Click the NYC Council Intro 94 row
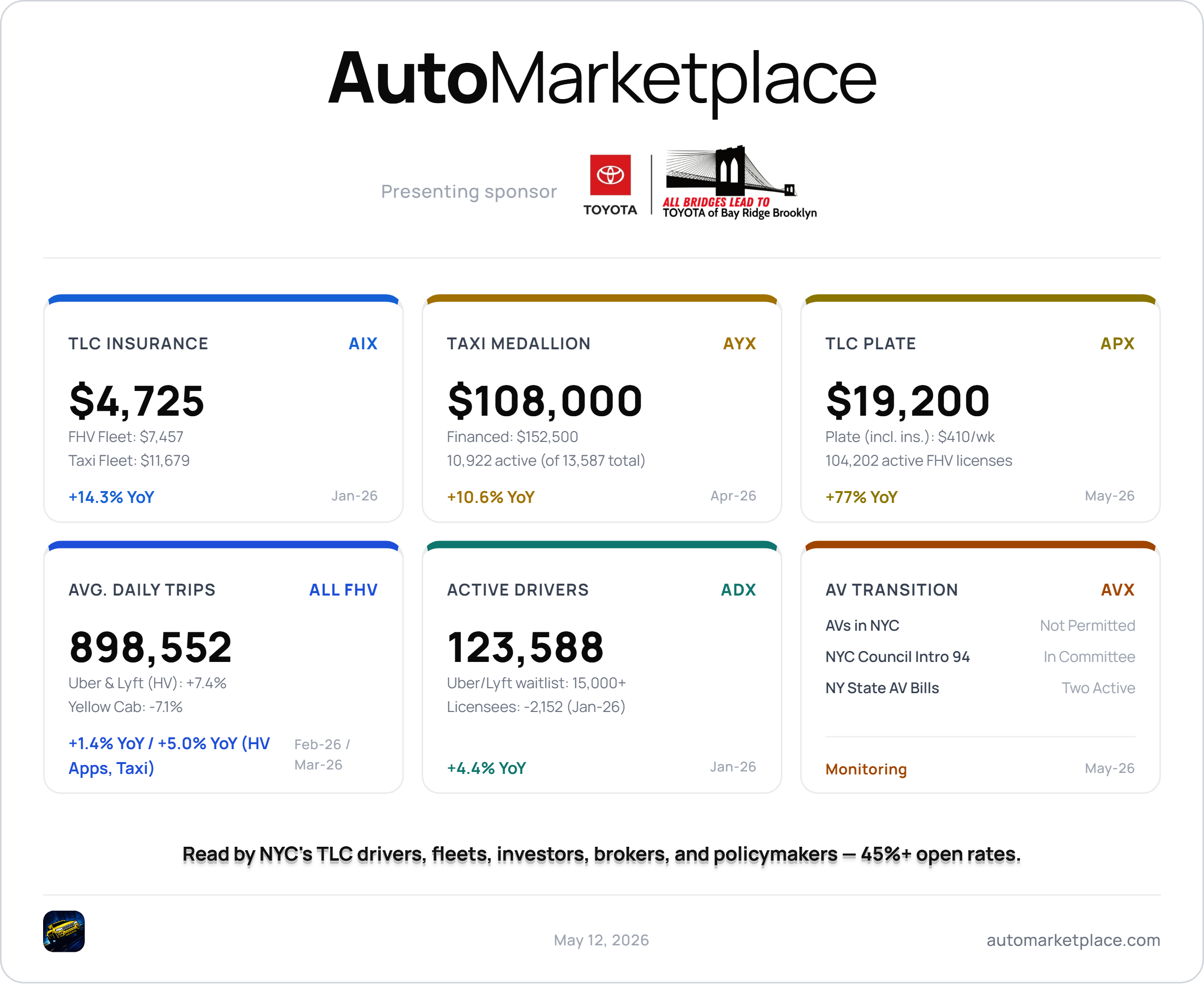The height and width of the screenshot is (984, 1204). click(x=980, y=656)
